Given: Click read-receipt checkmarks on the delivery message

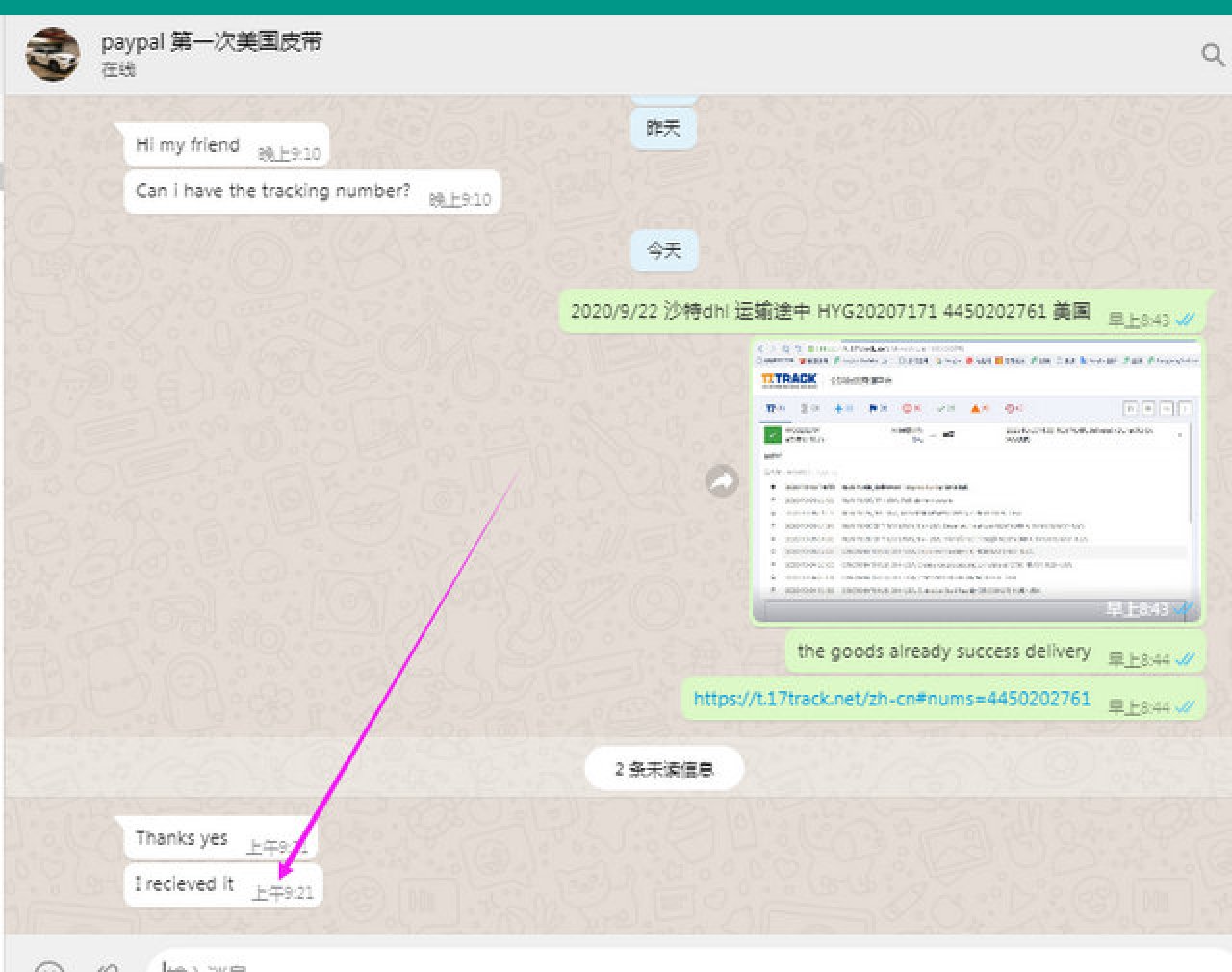Looking at the screenshot, I should point(1185,659).
